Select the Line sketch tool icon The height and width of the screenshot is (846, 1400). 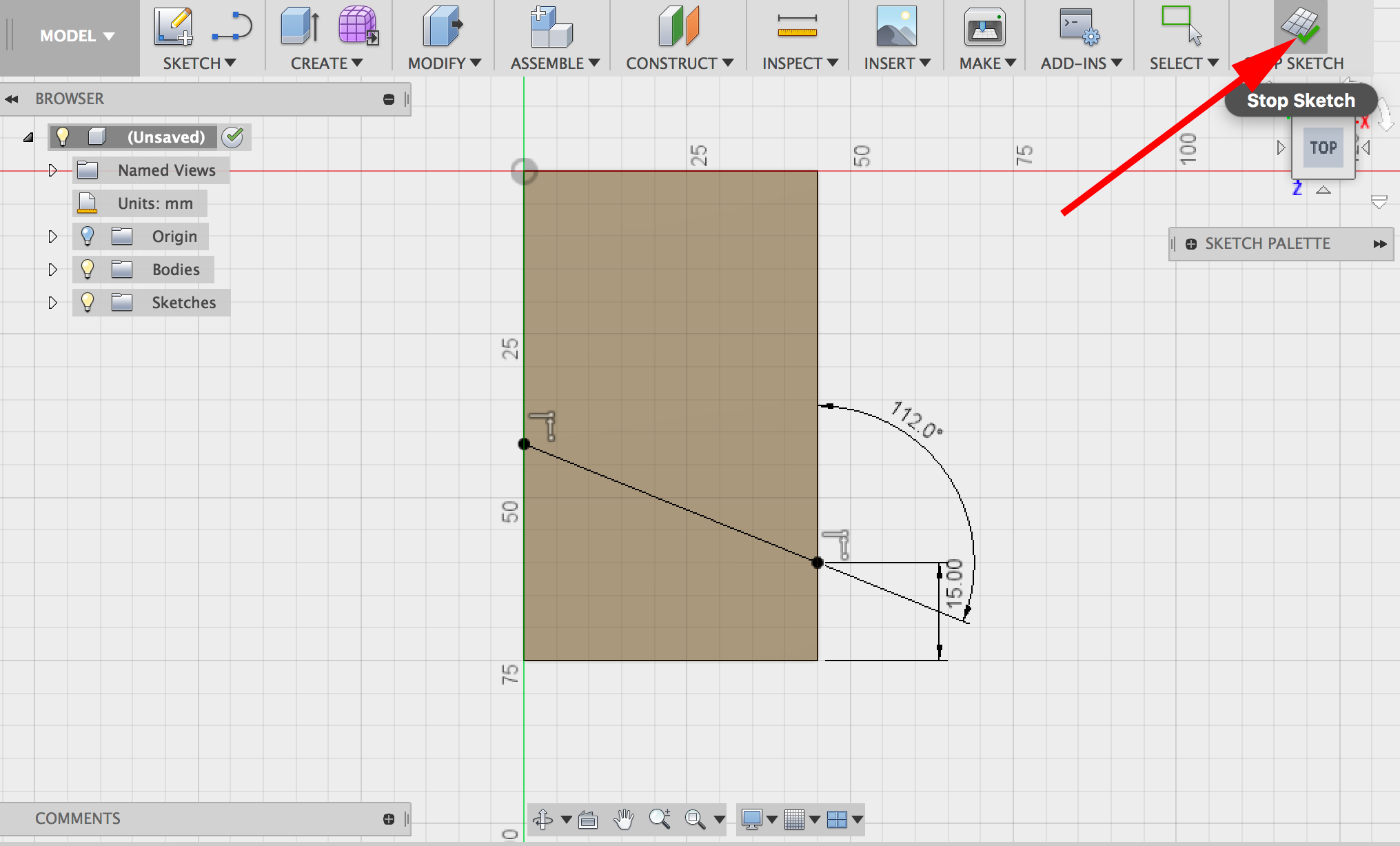point(232,27)
